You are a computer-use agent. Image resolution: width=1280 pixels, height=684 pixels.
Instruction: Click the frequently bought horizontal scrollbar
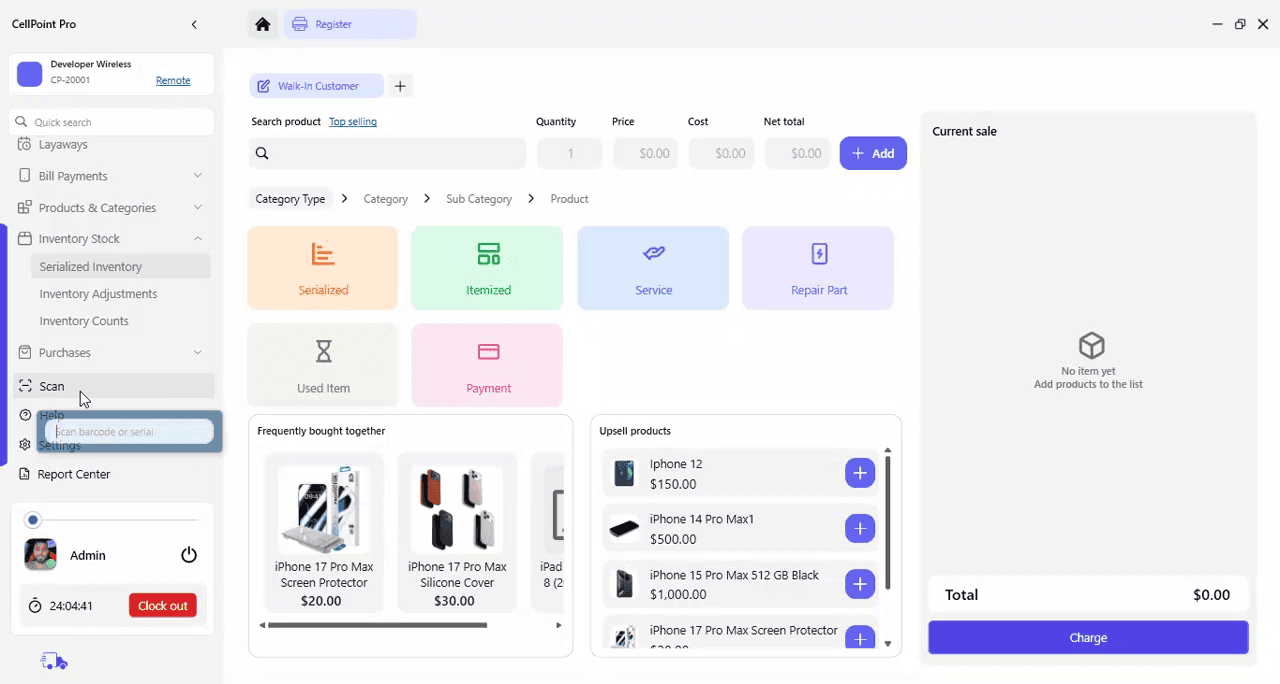378,625
